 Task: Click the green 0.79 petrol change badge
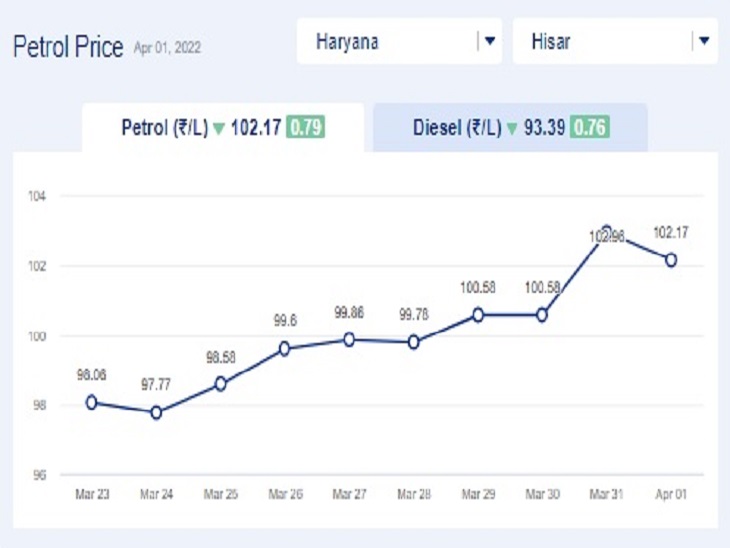[x=305, y=128]
